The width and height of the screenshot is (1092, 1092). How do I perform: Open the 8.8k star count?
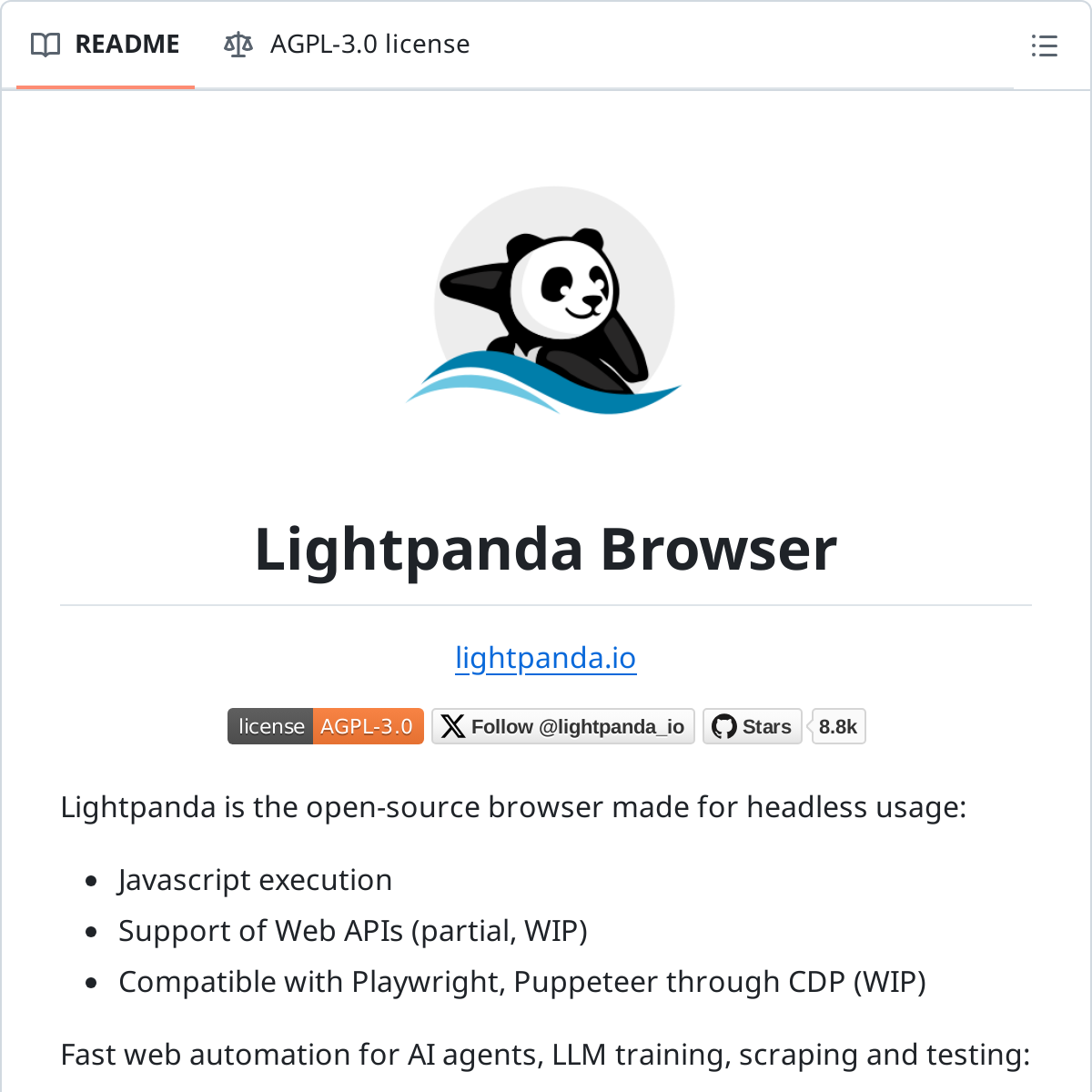[838, 726]
